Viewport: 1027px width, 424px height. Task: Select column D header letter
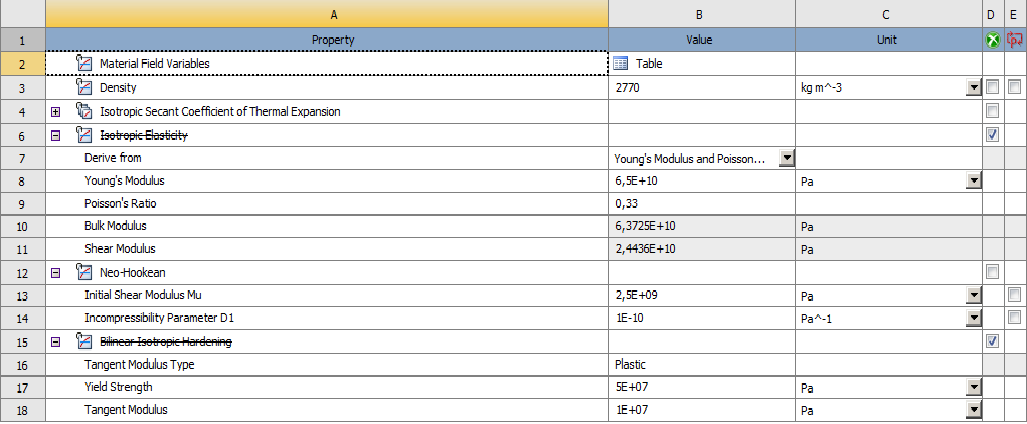(x=993, y=14)
